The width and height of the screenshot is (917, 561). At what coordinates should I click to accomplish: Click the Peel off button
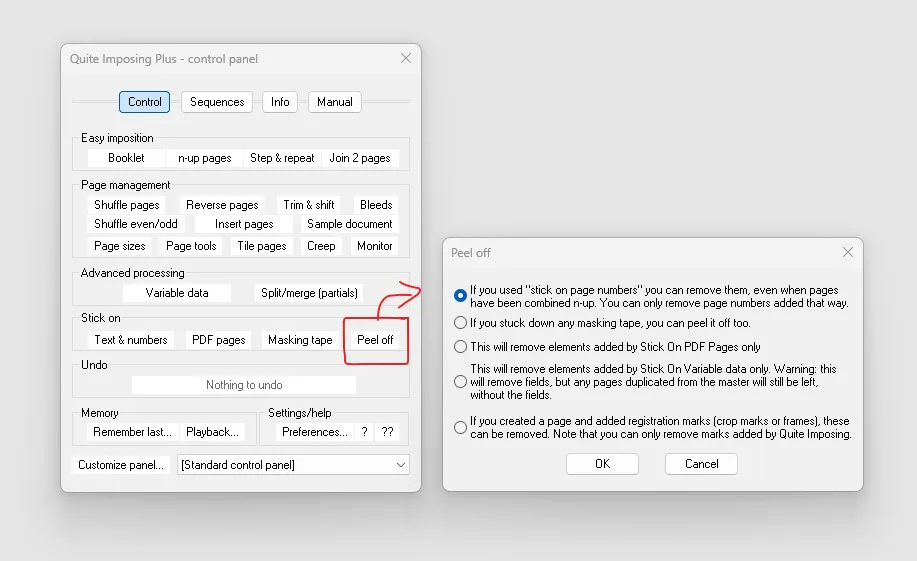[375, 340]
